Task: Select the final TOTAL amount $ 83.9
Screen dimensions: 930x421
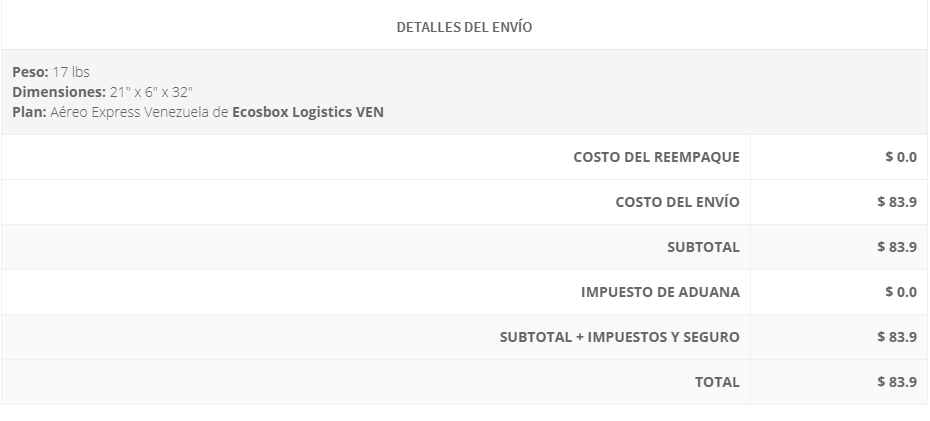Action: 896,382
